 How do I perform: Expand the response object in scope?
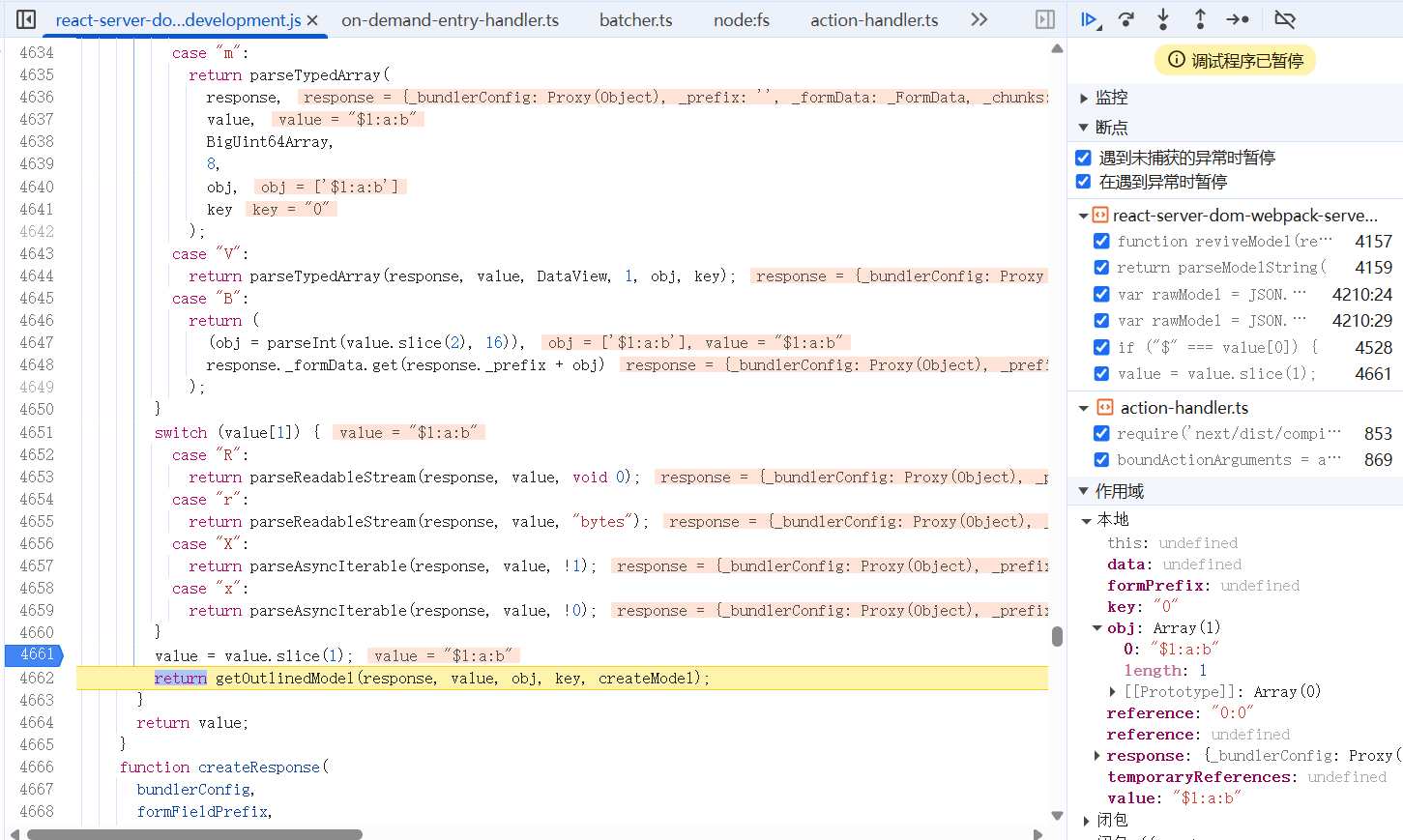pyautogui.click(x=1096, y=756)
